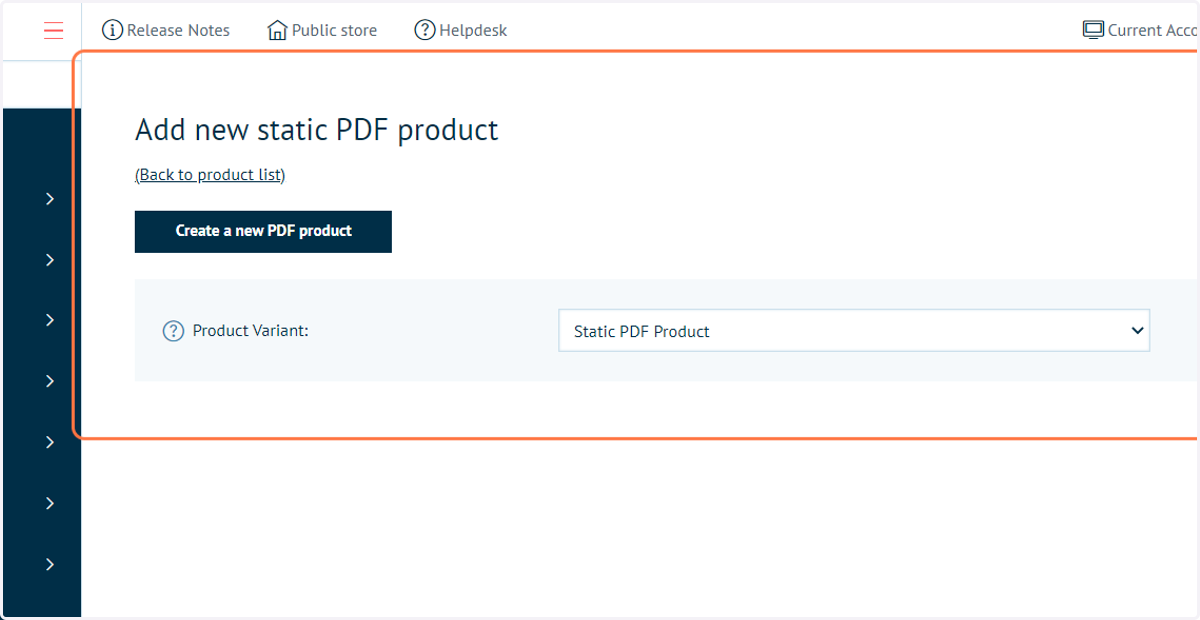Open the Helpdesk link

click(473, 30)
